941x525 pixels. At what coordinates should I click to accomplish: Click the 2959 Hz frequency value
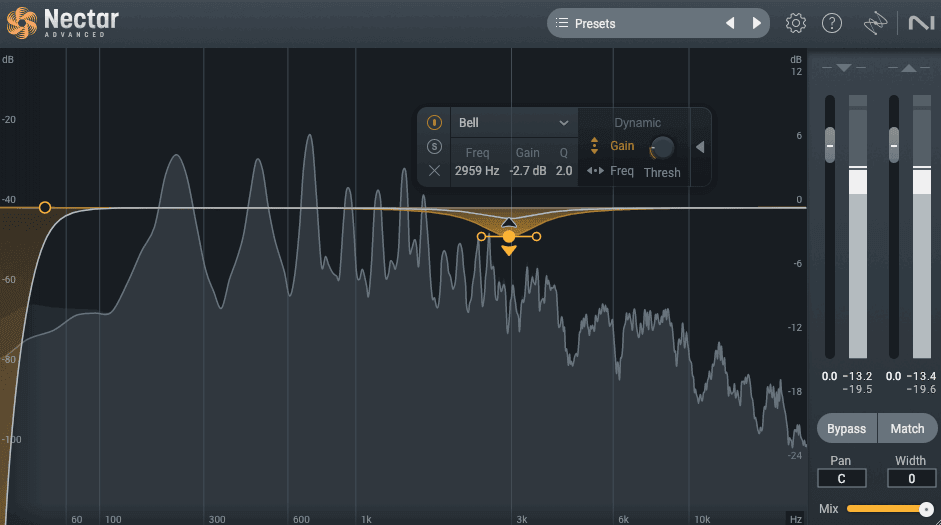click(477, 171)
